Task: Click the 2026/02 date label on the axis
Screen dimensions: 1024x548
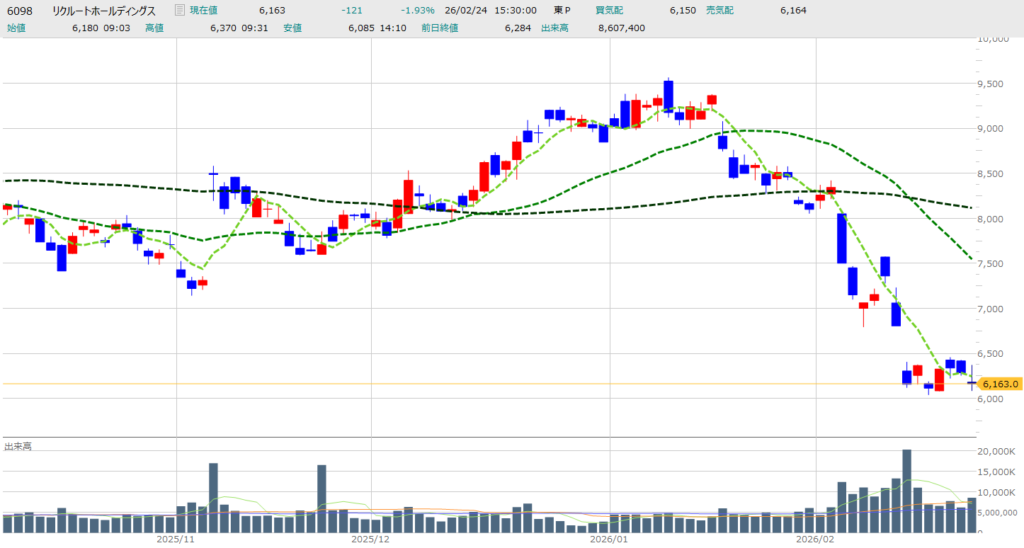Action: 816,538
